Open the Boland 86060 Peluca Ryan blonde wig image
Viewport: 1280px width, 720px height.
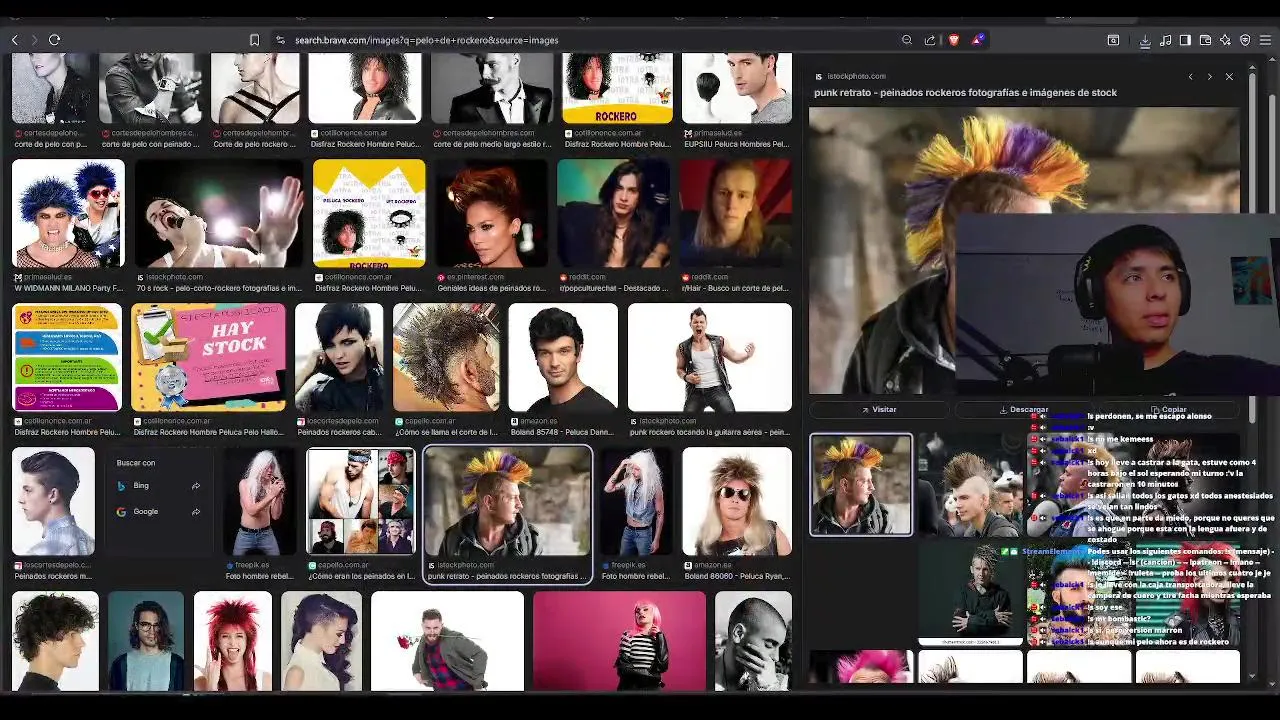pos(737,502)
